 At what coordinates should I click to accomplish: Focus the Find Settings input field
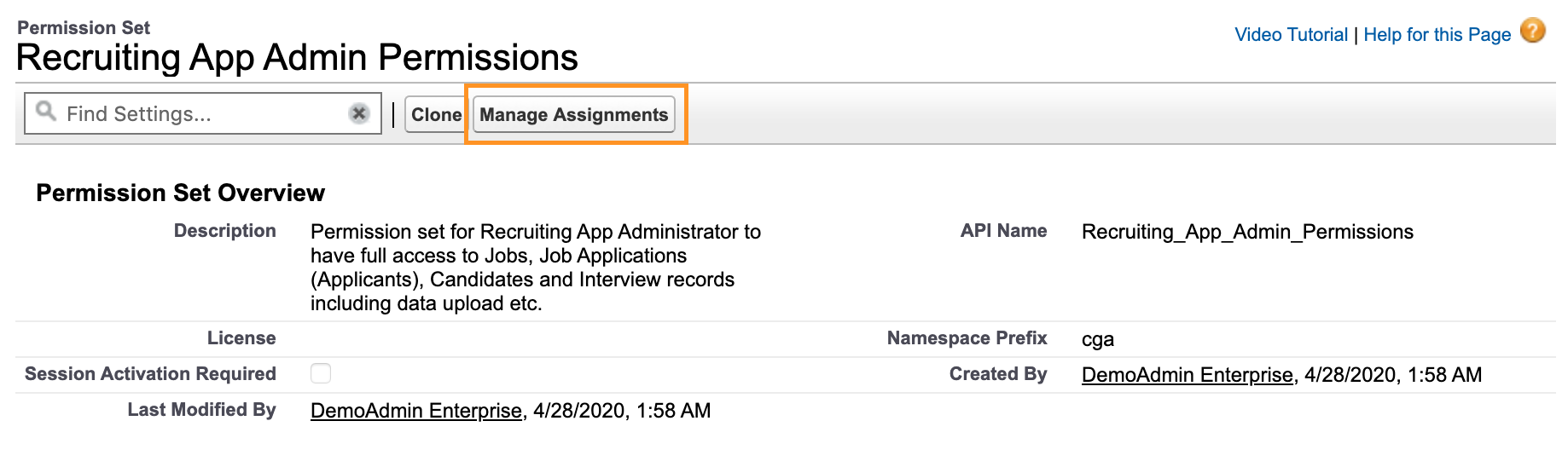click(x=203, y=114)
